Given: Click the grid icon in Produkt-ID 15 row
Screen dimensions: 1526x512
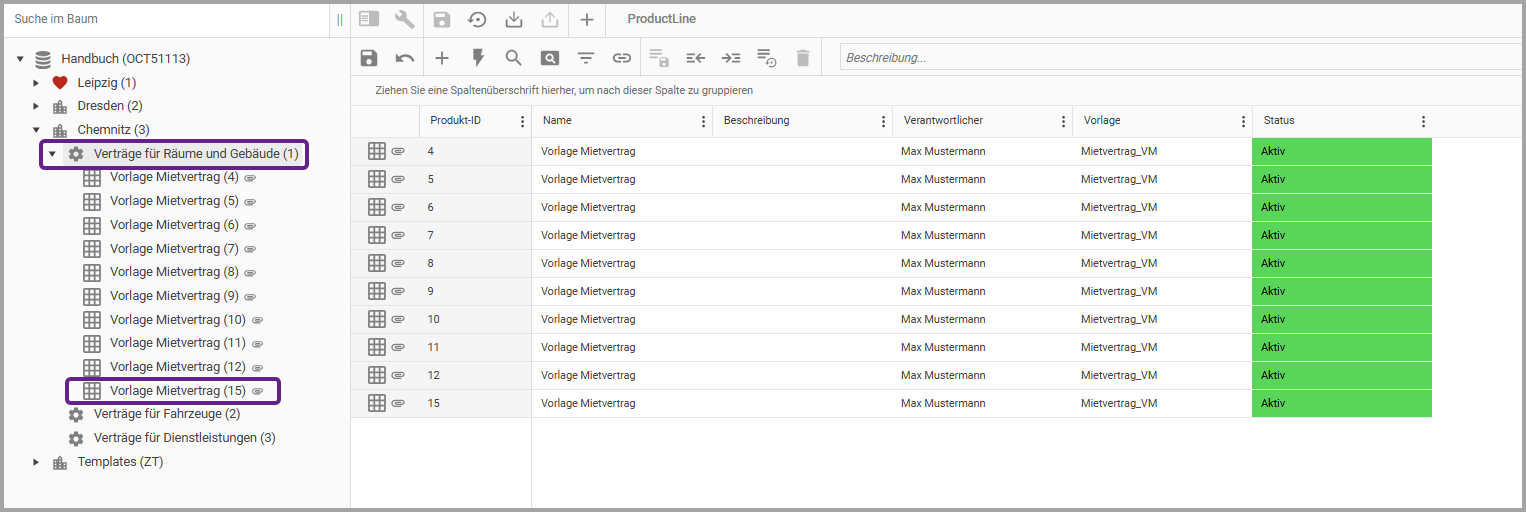Looking at the screenshot, I should [377, 403].
